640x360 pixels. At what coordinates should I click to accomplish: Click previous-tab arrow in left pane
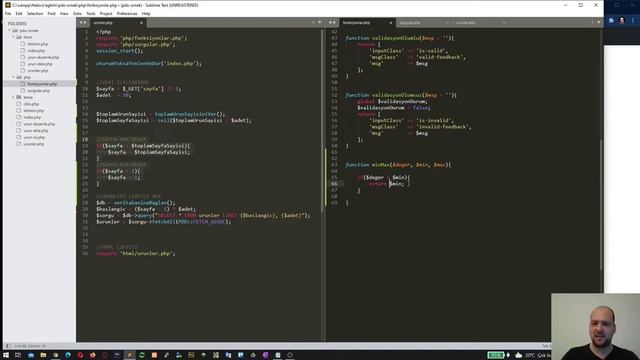pyautogui.click(x=81, y=23)
